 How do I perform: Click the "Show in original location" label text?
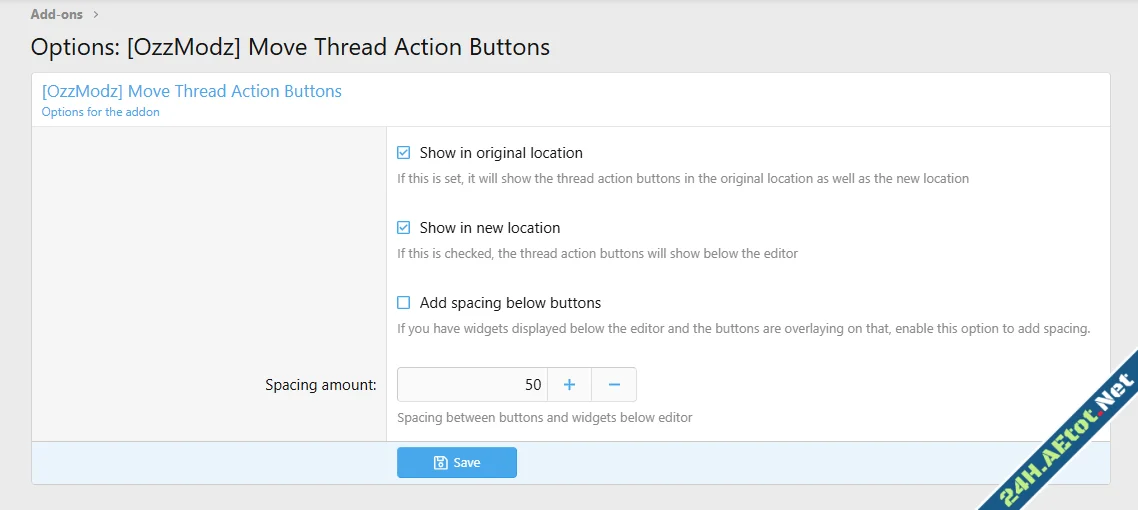501,153
